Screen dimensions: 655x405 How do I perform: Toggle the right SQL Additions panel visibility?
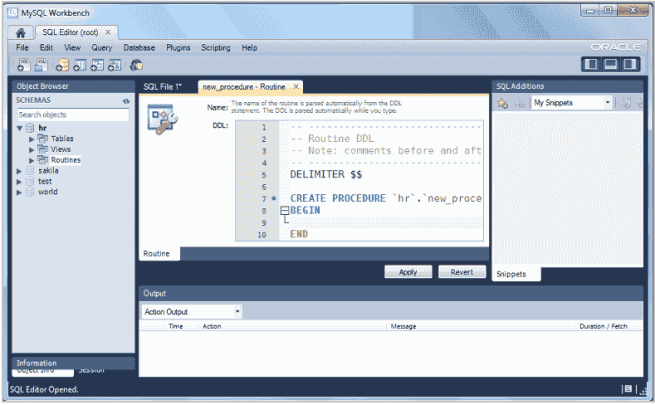point(630,64)
